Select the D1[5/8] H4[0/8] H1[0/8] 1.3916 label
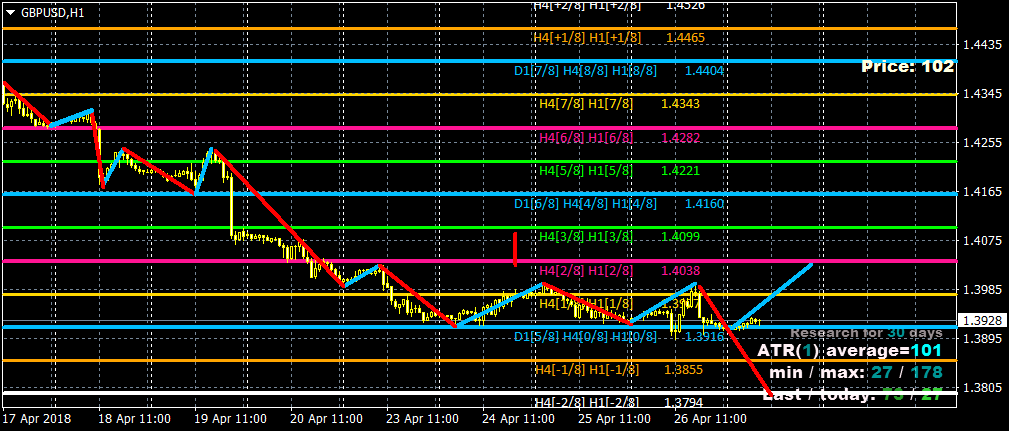Image resolution: width=1009 pixels, height=431 pixels. pos(619,336)
